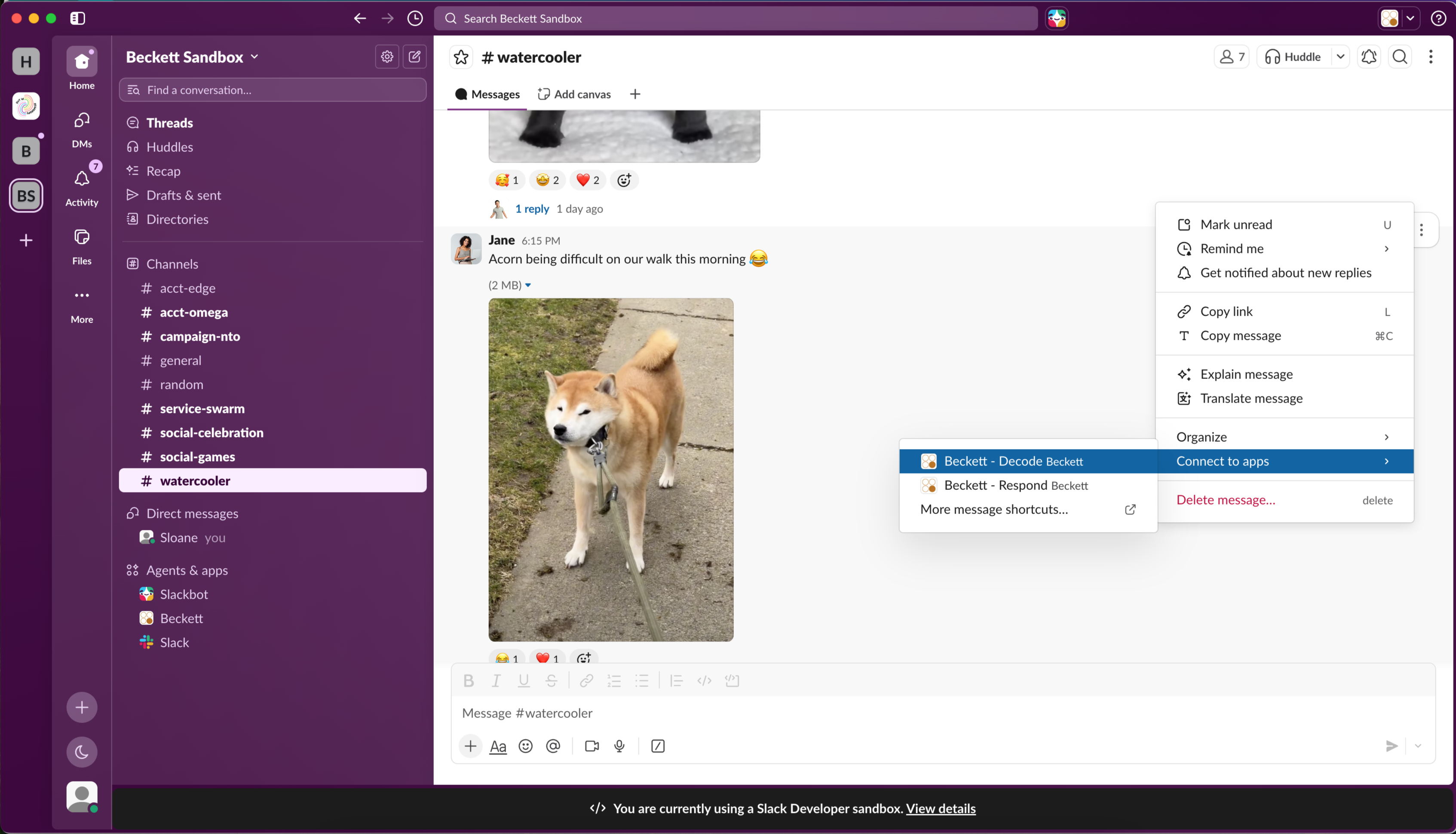Screen dimensions: 1456x834
Task: Toggle the laughing emoji reaction on Acorn post
Action: coord(507,658)
